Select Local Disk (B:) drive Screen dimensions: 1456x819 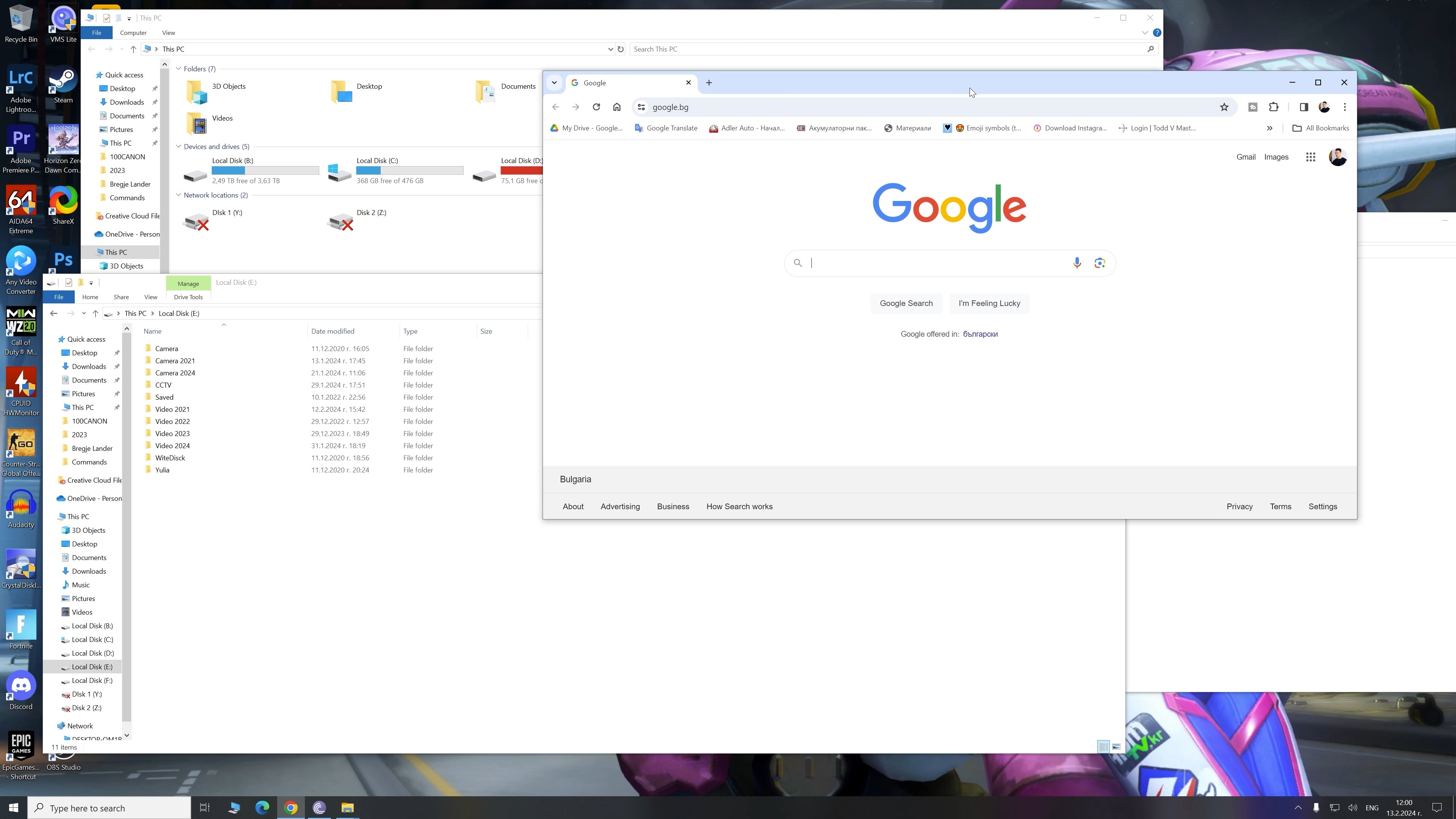pyautogui.click(x=251, y=170)
